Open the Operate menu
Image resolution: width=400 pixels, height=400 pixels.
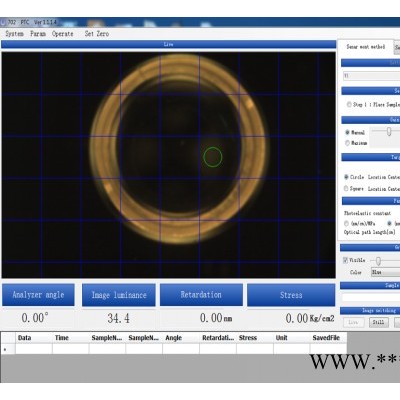point(63,34)
